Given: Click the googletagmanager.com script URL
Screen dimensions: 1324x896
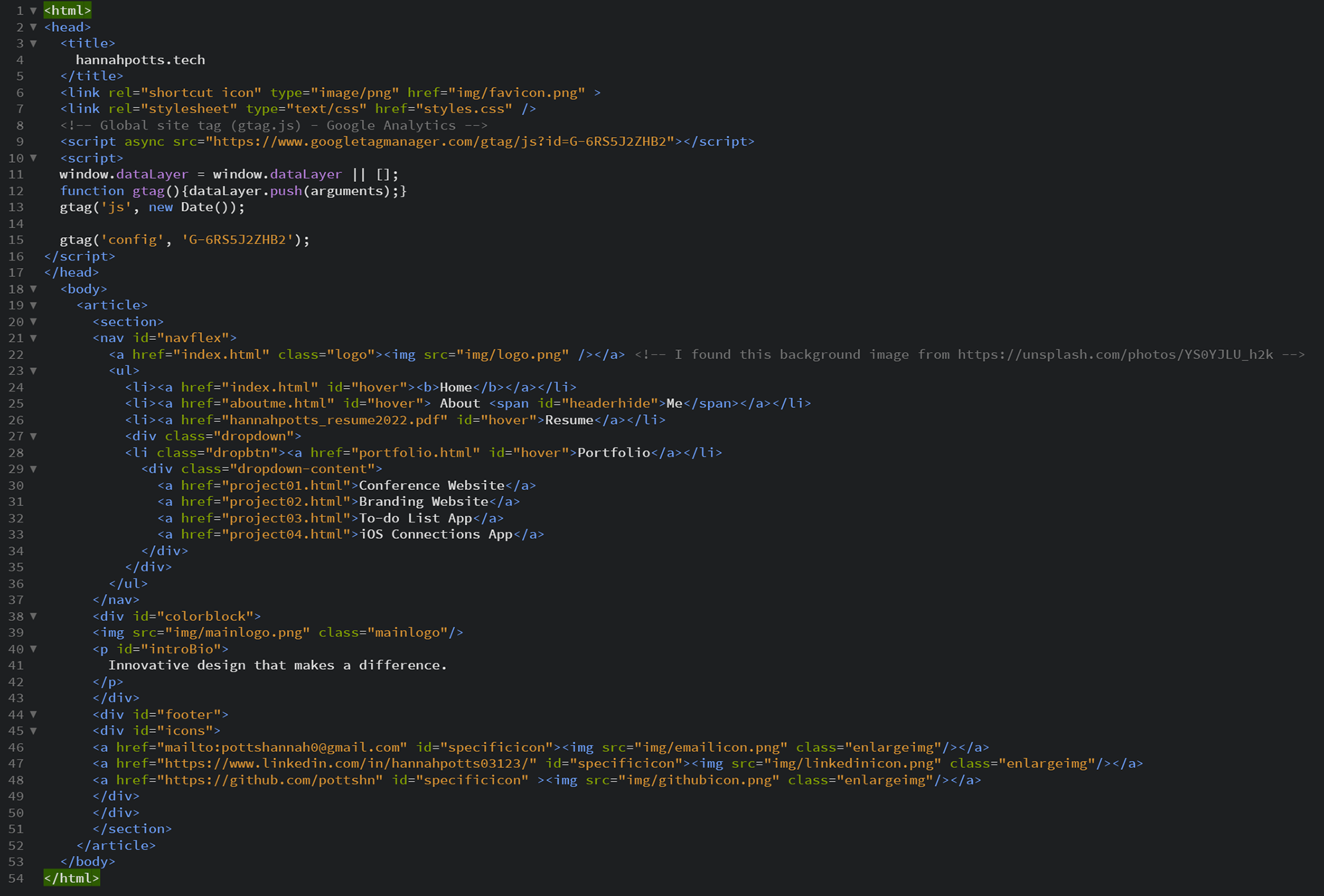Looking at the screenshot, I should pos(440,141).
